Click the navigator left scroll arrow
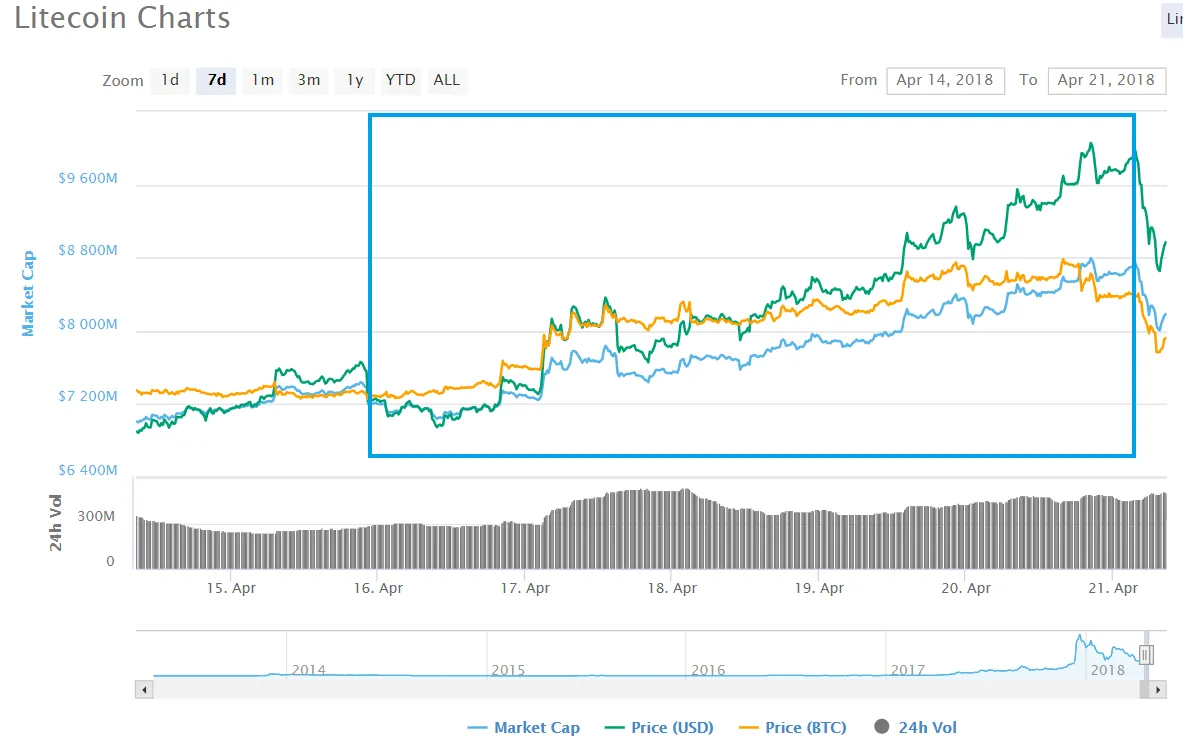1183x751 pixels. pos(144,689)
